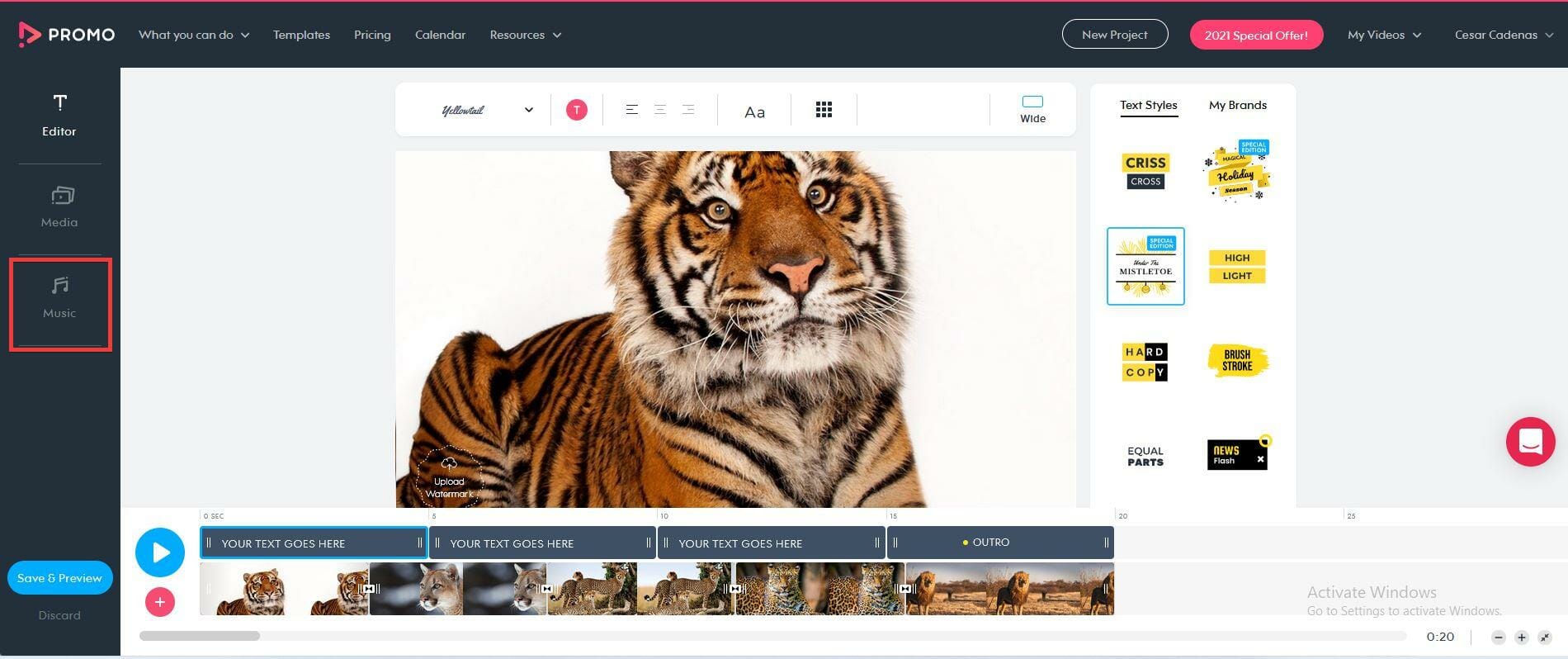Viewport: 1568px width, 659px height.
Task: Go to Templates page
Action: 301,35
